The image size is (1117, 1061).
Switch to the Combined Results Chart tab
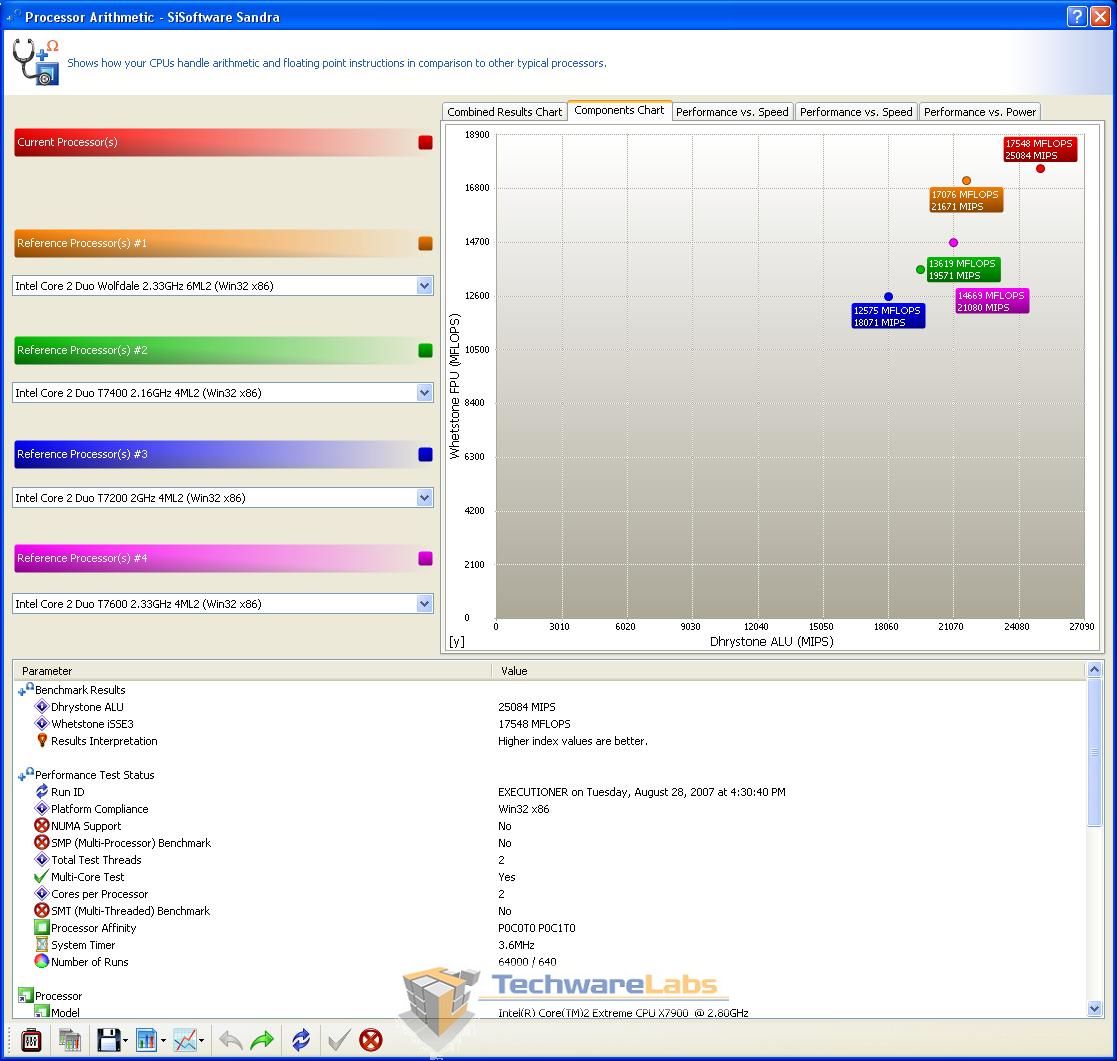pyautogui.click(x=504, y=112)
